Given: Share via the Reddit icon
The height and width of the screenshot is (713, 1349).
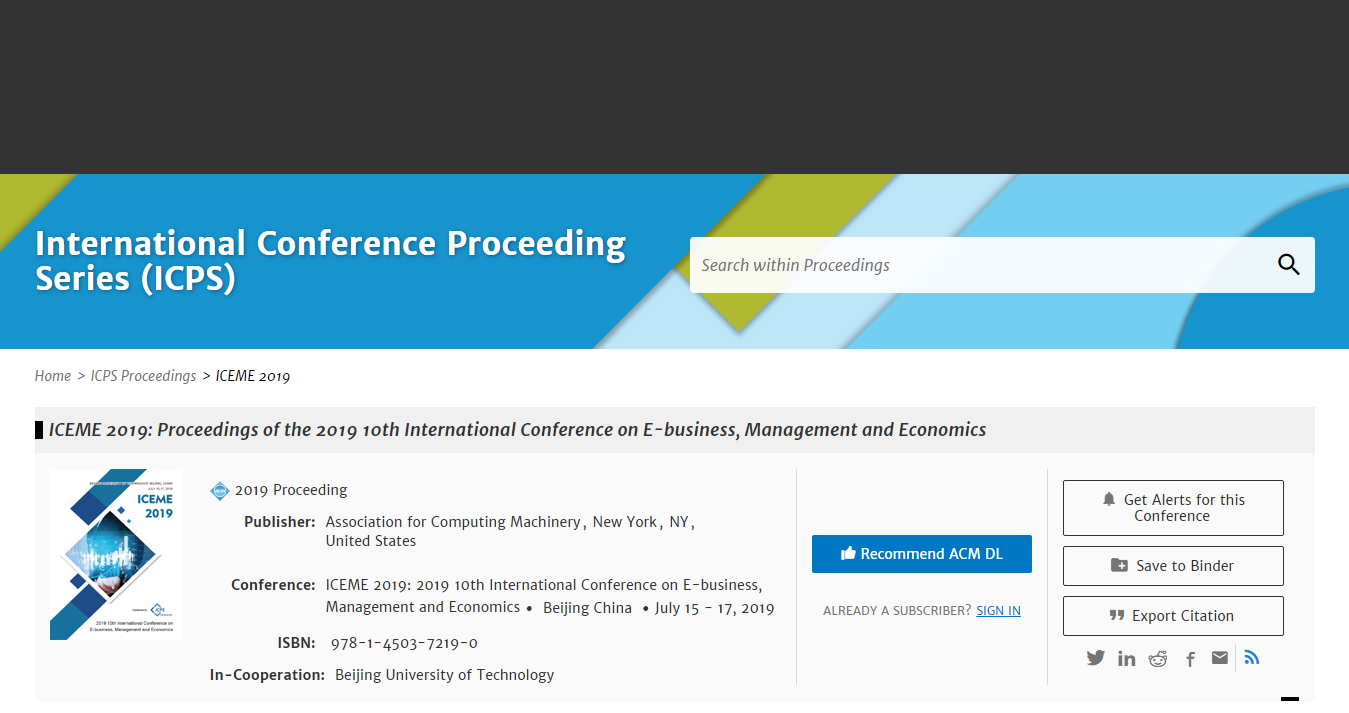Looking at the screenshot, I should [x=1158, y=658].
